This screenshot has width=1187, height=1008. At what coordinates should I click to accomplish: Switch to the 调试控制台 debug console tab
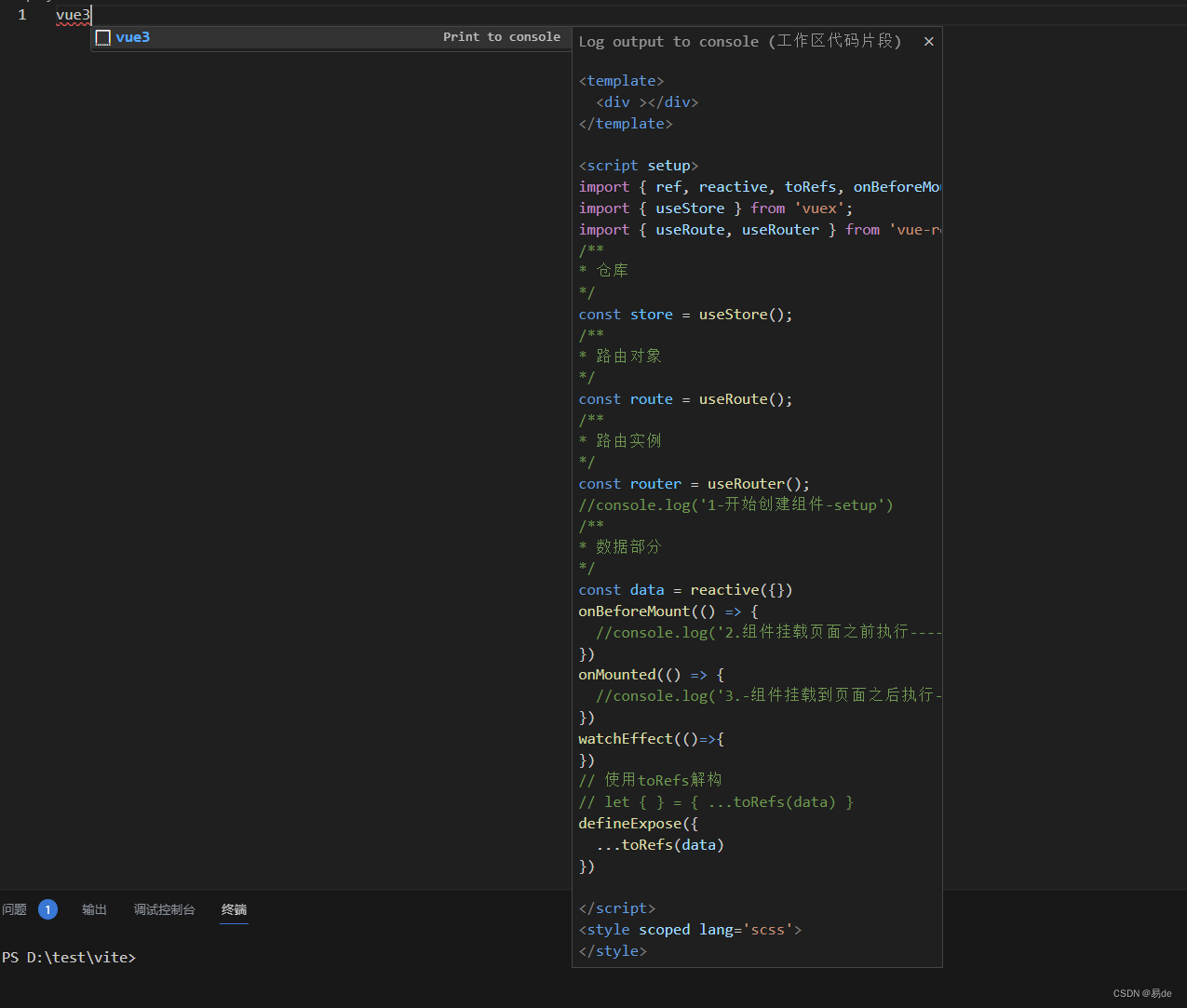click(164, 909)
